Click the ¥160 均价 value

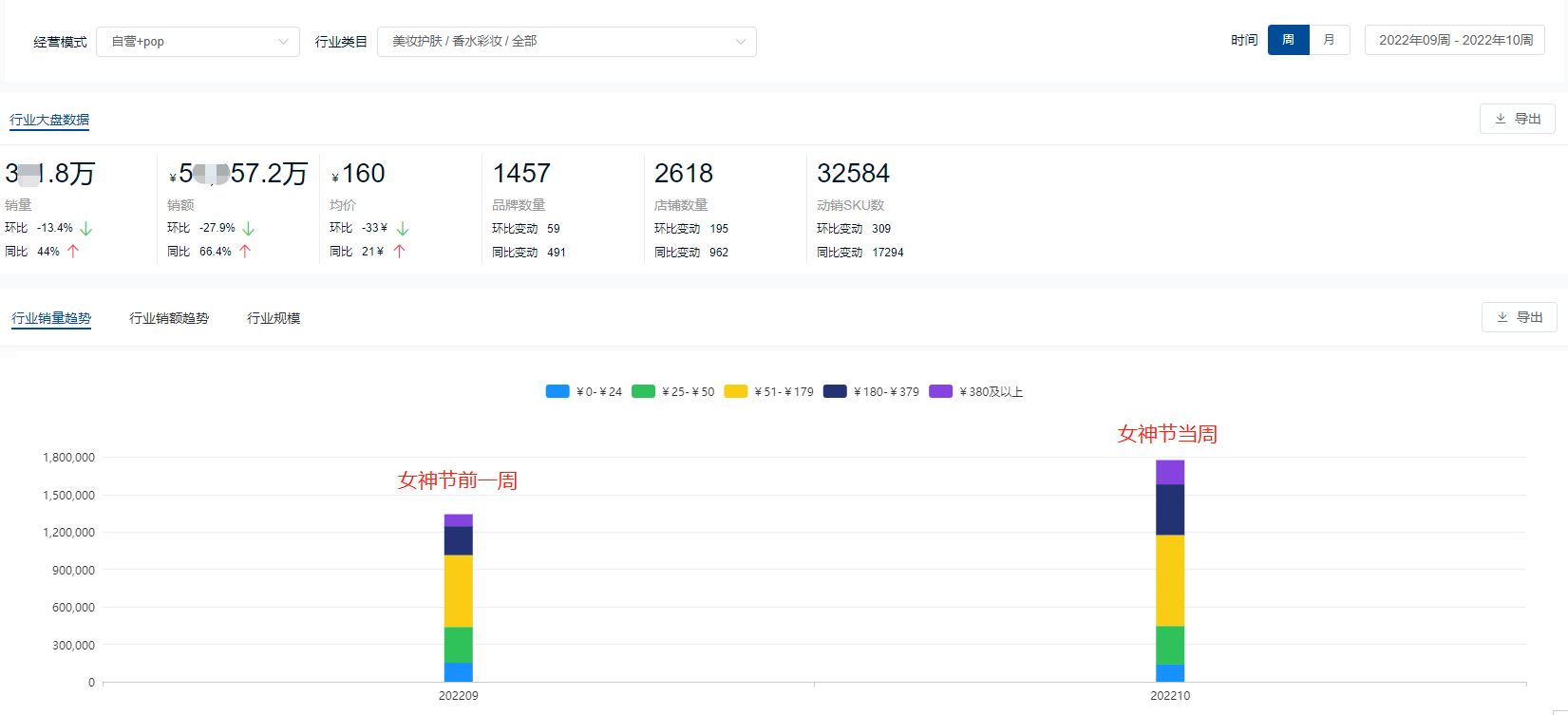click(x=358, y=174)
